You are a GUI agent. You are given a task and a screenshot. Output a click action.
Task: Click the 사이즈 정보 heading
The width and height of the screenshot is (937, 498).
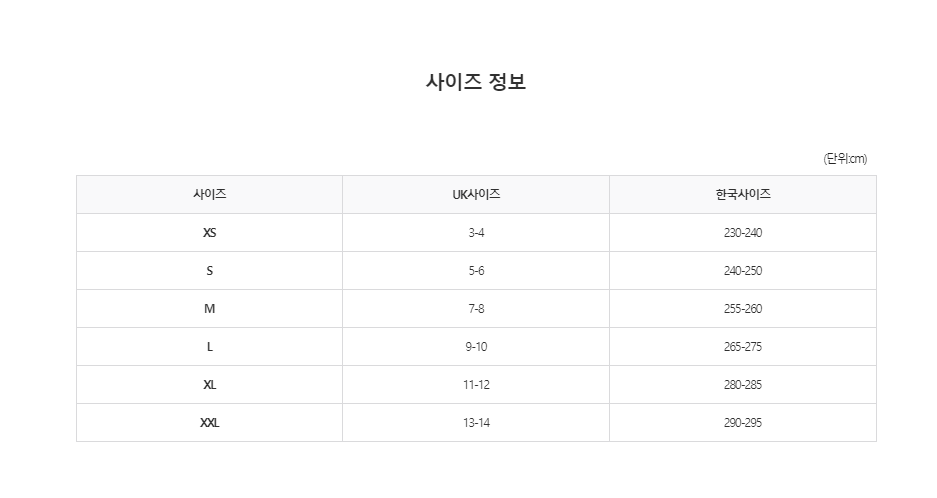[x=476, y=82]
